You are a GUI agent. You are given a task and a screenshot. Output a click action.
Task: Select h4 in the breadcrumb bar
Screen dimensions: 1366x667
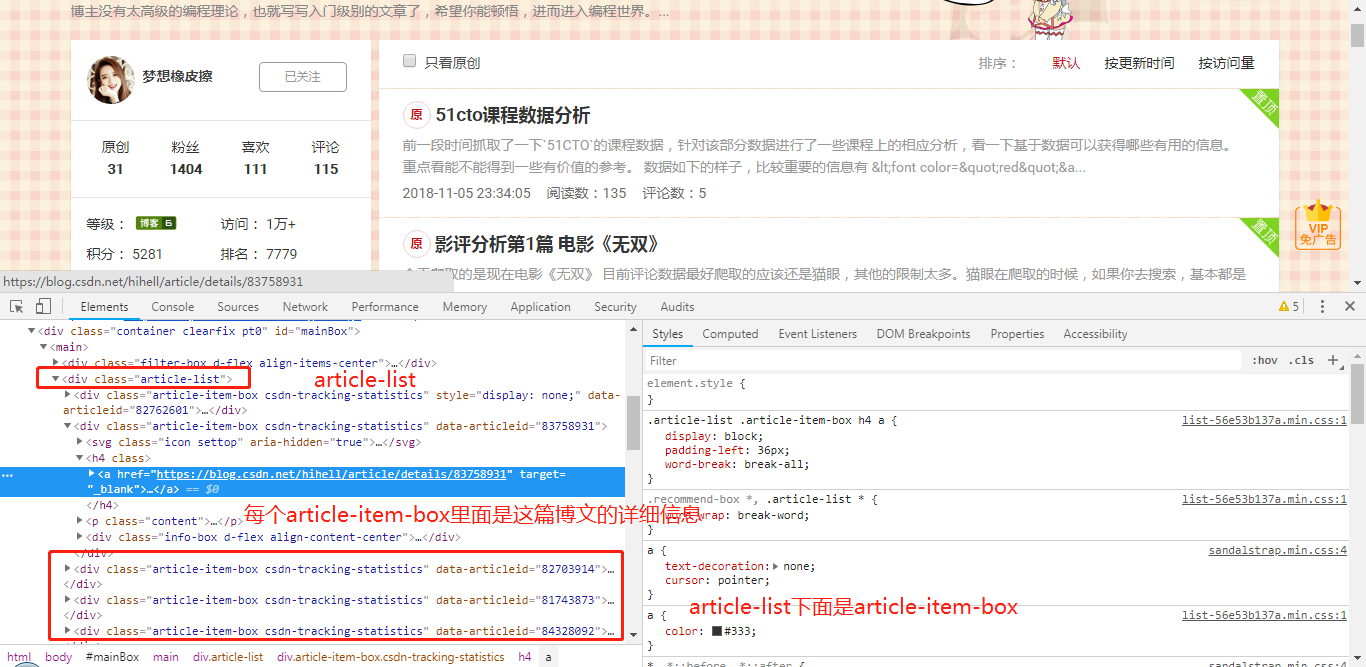[524, 657]
